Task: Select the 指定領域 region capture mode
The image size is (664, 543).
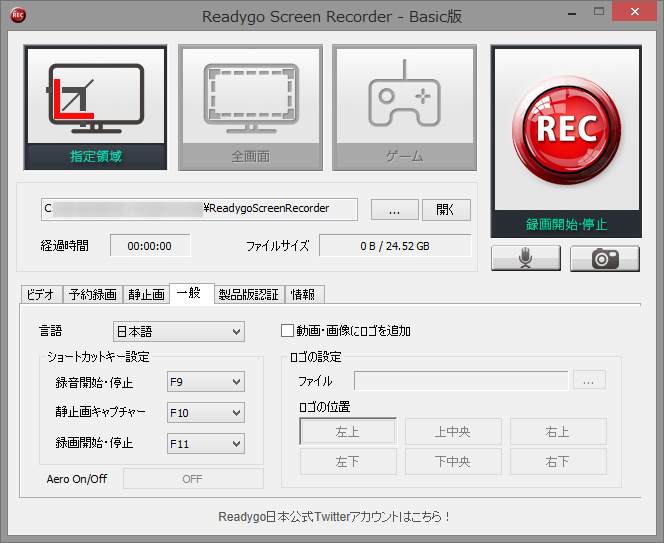Action: 95,108
